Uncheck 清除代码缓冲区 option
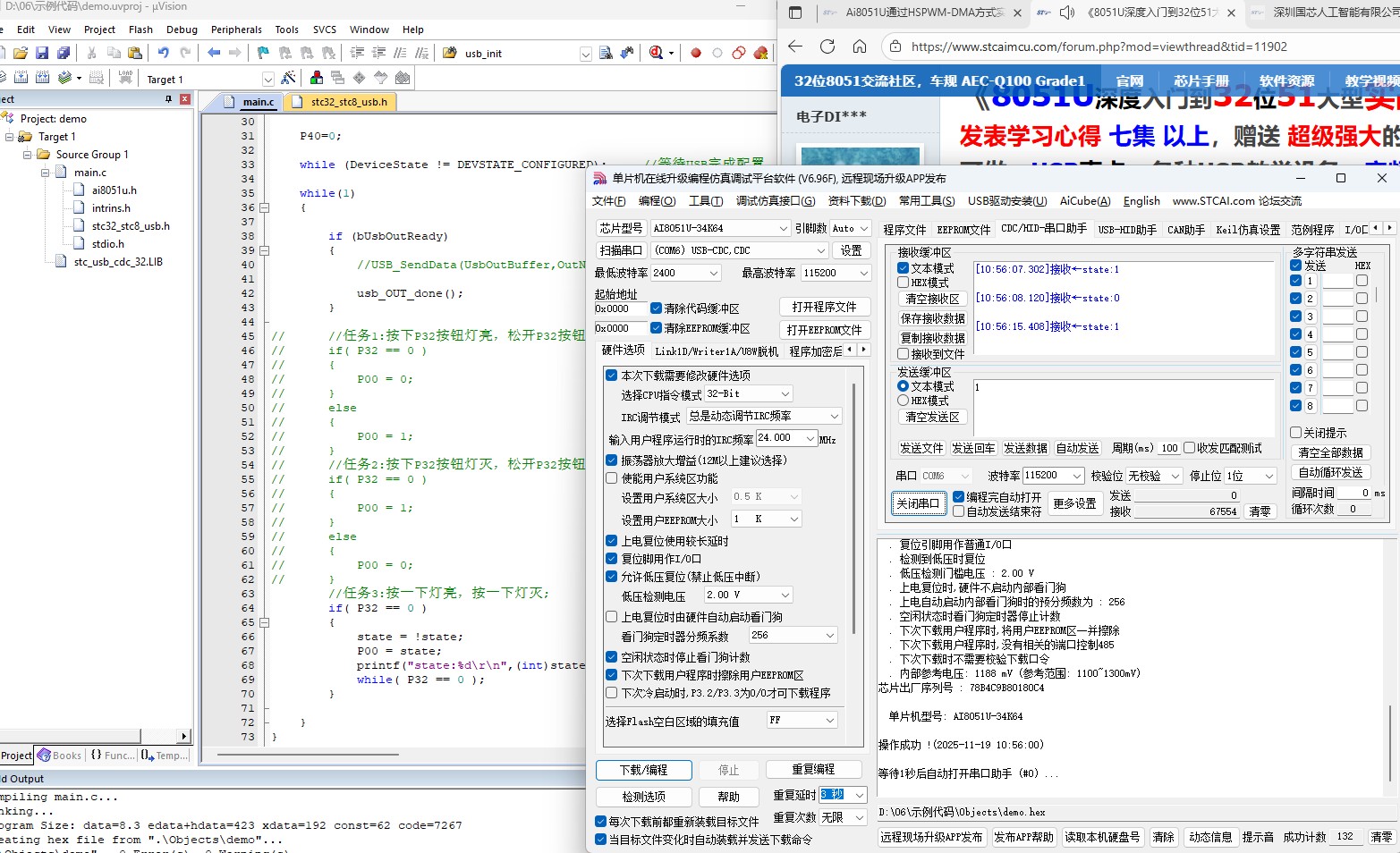The width and height of the screenshot is (1400, 853). [656, 308]
